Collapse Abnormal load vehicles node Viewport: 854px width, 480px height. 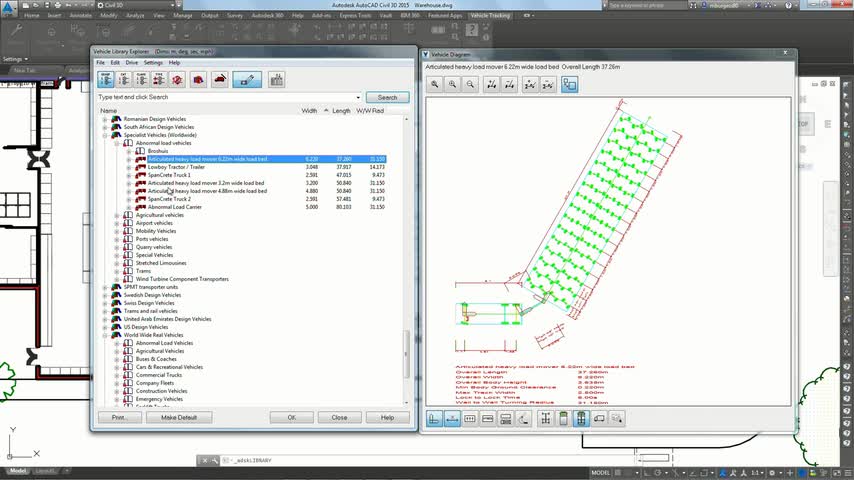click(117, 143)
